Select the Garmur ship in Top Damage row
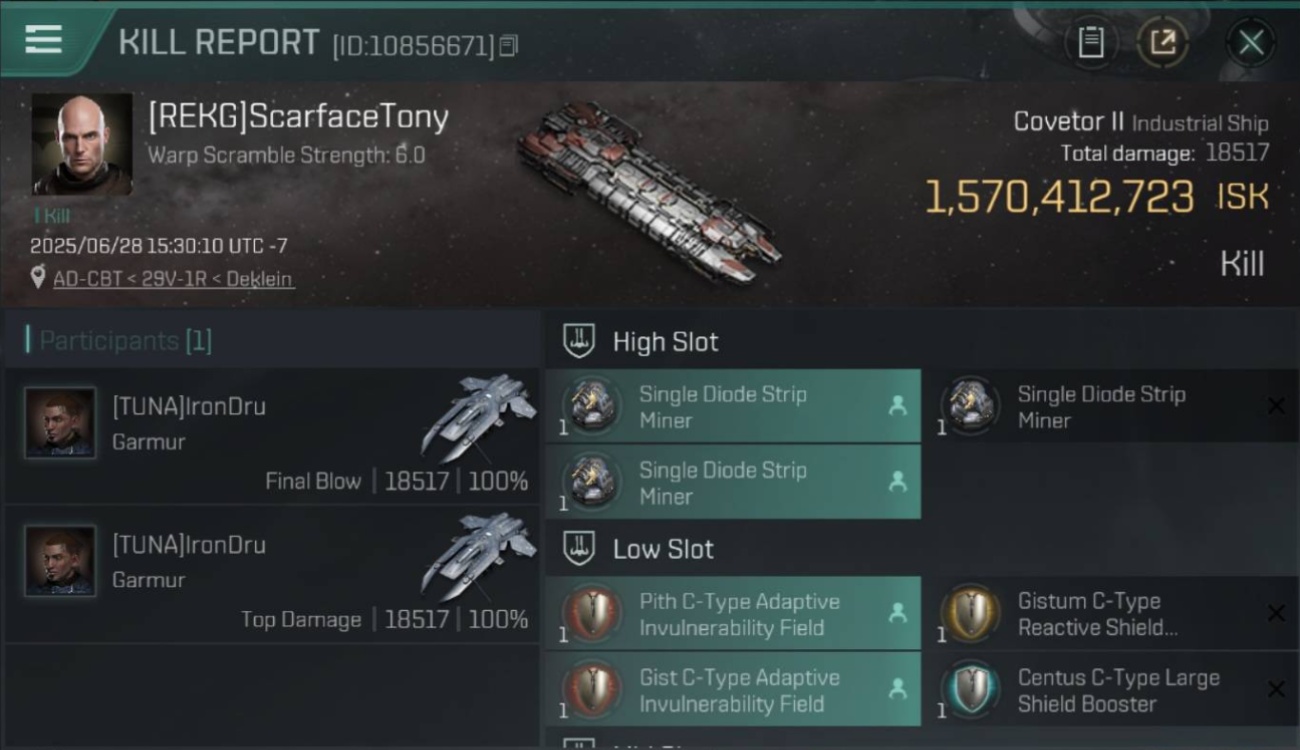Viewport: 1300px width, 750px height. click(x=478, y=556)
